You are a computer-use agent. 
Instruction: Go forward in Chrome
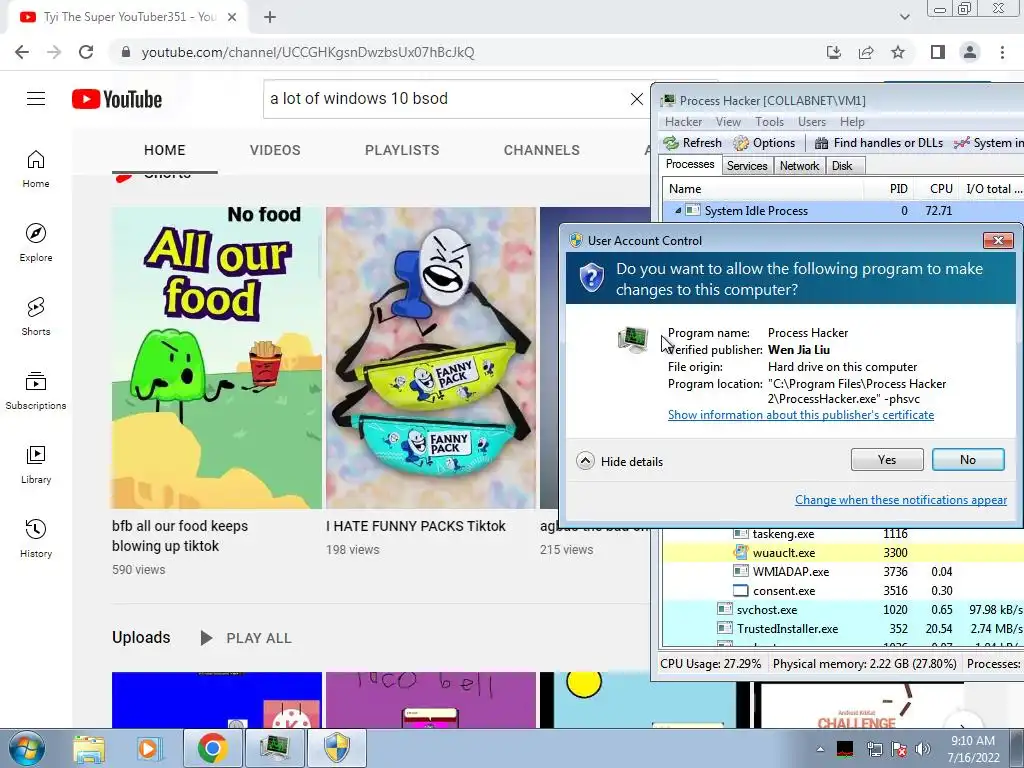click(x=54, y=52)
